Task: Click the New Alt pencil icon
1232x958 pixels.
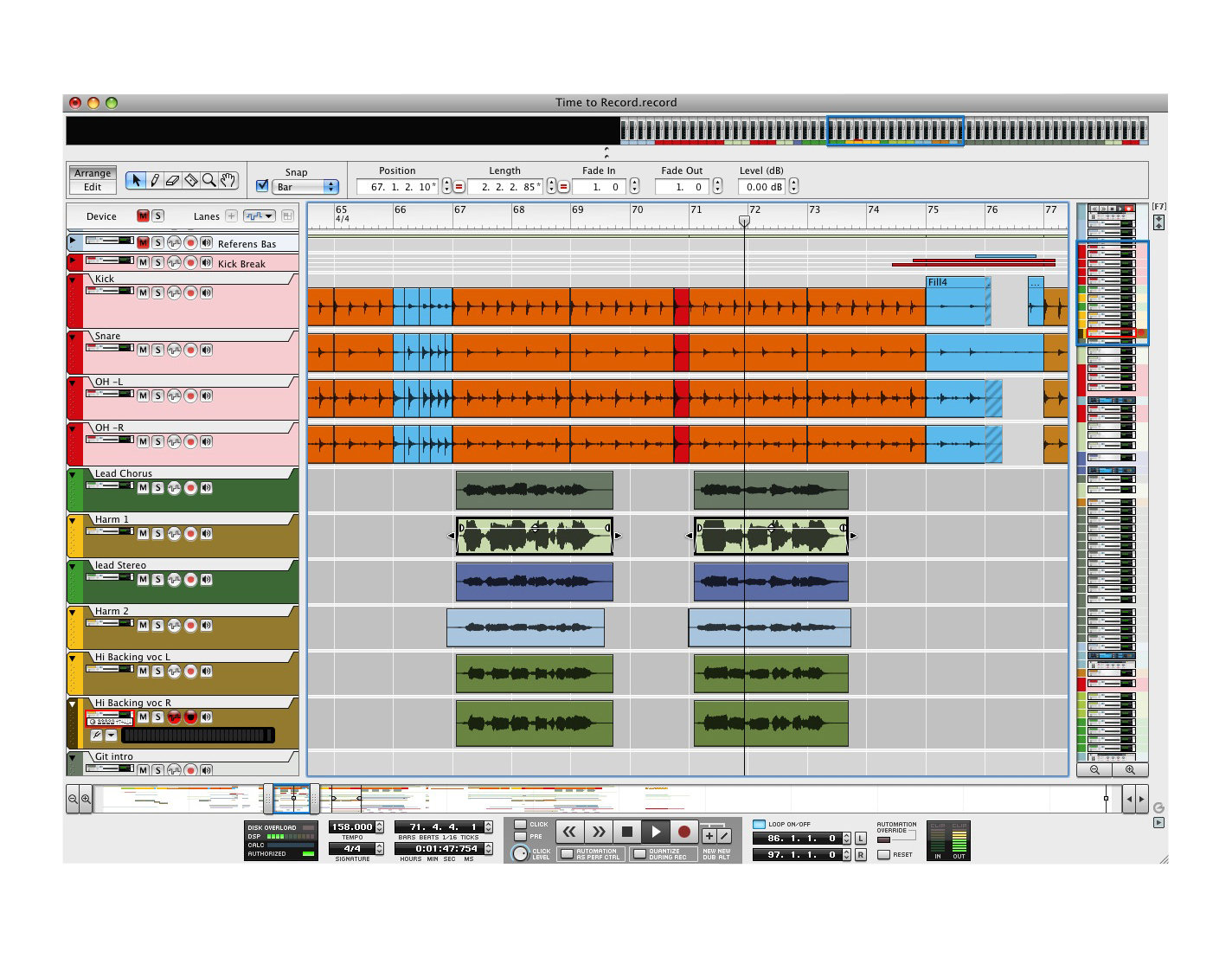Action: [x=724, y=836]
